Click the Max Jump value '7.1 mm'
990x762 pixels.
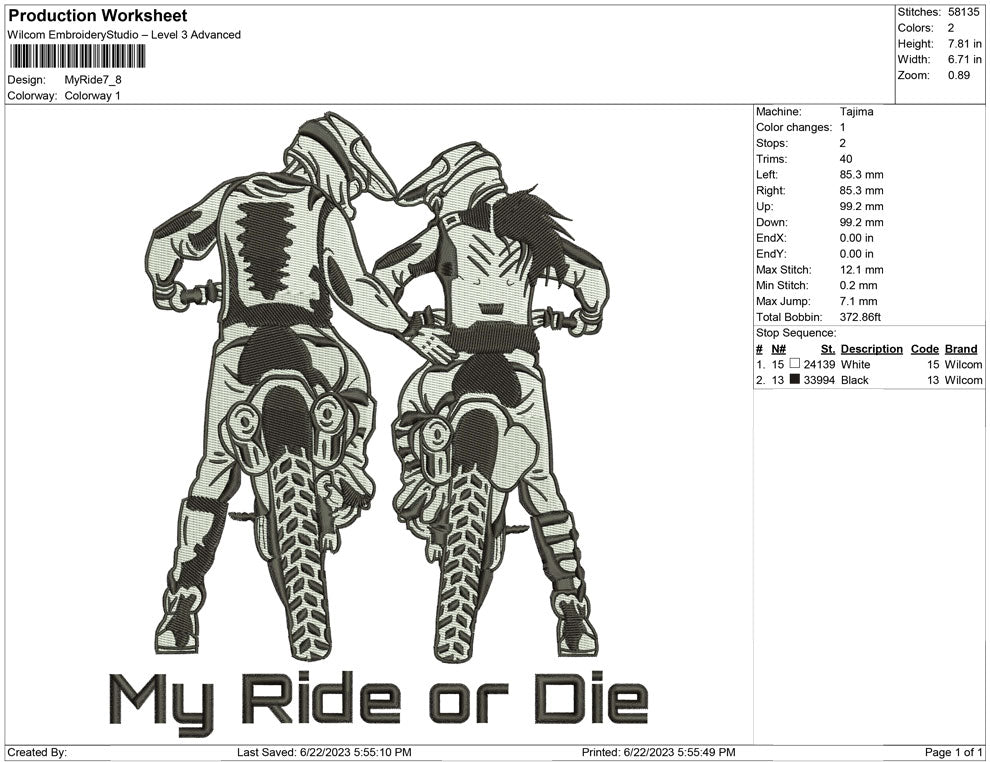[858, 301]
